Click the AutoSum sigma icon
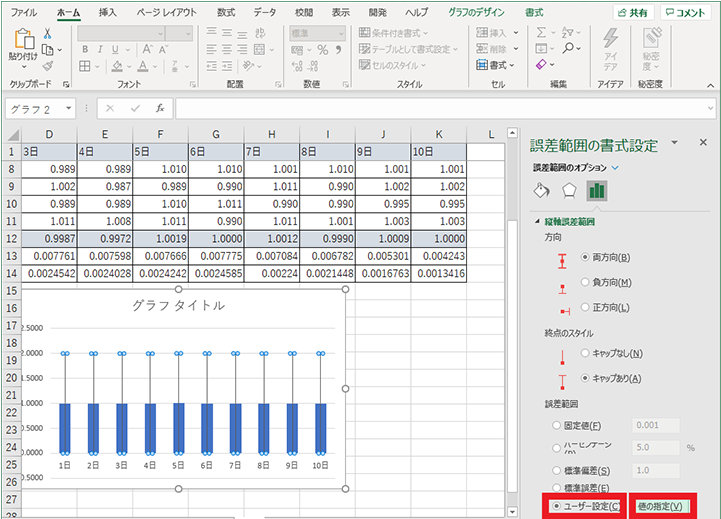The image size is (721, 519). pos(541,33)
